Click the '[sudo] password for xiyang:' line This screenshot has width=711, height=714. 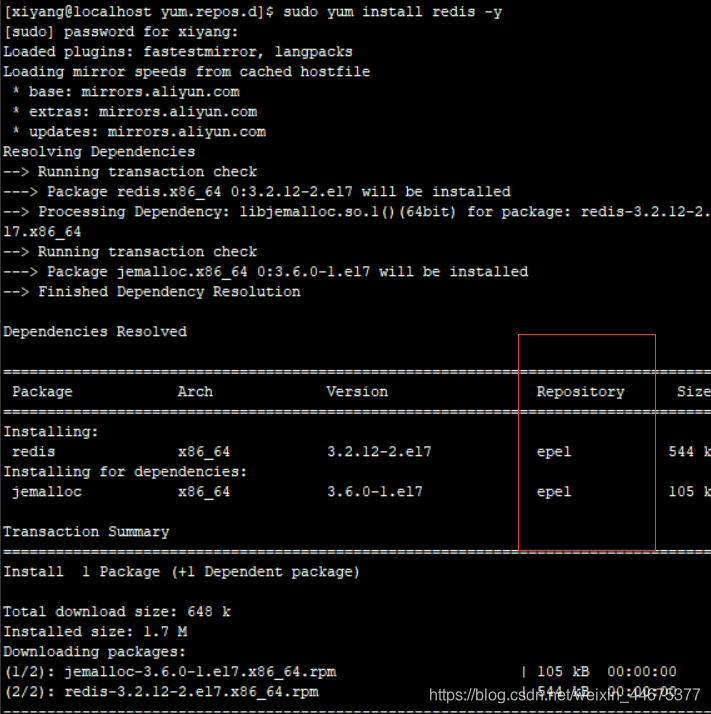pyautogui.click(x=121, y=32)
